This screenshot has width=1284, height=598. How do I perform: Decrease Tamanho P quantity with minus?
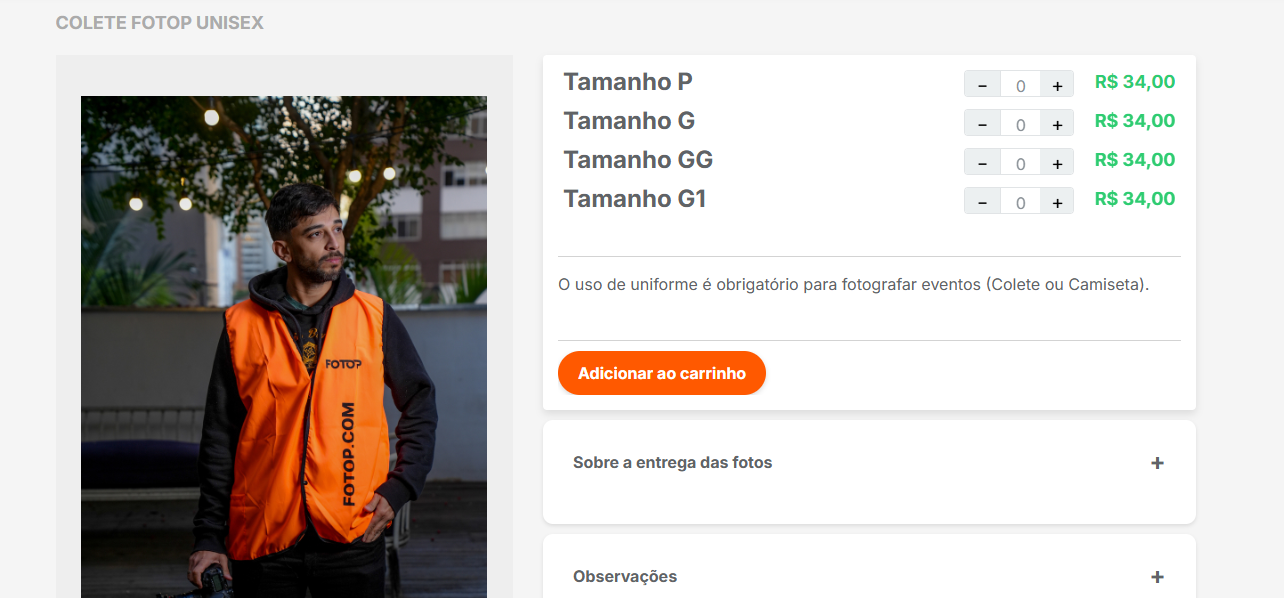pos(982,85)
